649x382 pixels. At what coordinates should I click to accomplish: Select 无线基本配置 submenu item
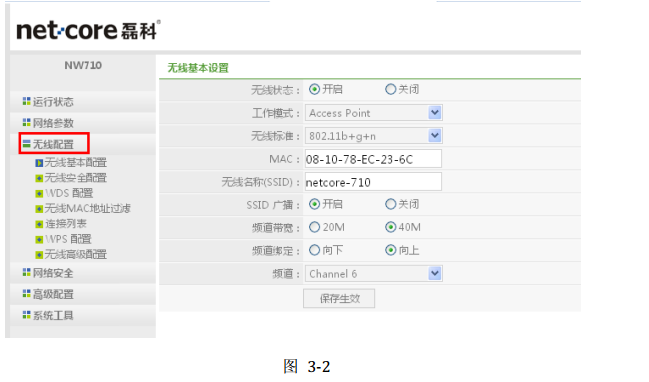point(76,163)
